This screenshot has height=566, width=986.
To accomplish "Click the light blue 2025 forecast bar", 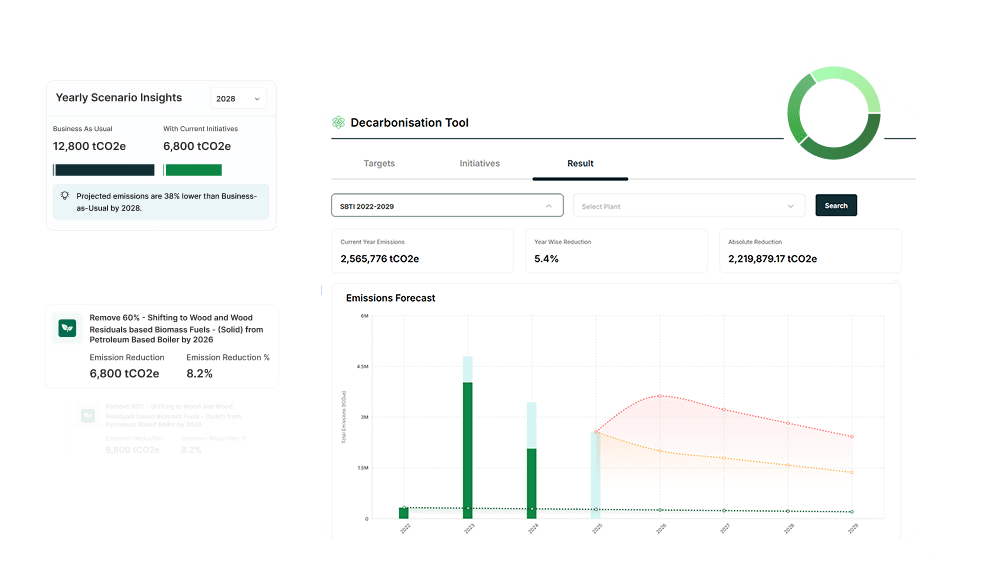I will tap(595, 475).
